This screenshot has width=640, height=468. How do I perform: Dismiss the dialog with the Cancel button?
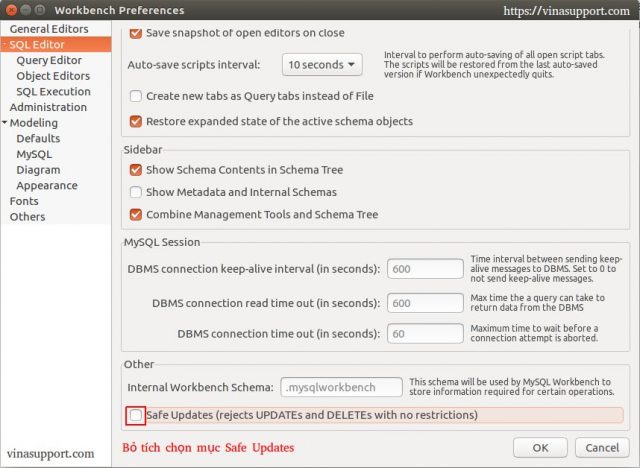(602, 448)
